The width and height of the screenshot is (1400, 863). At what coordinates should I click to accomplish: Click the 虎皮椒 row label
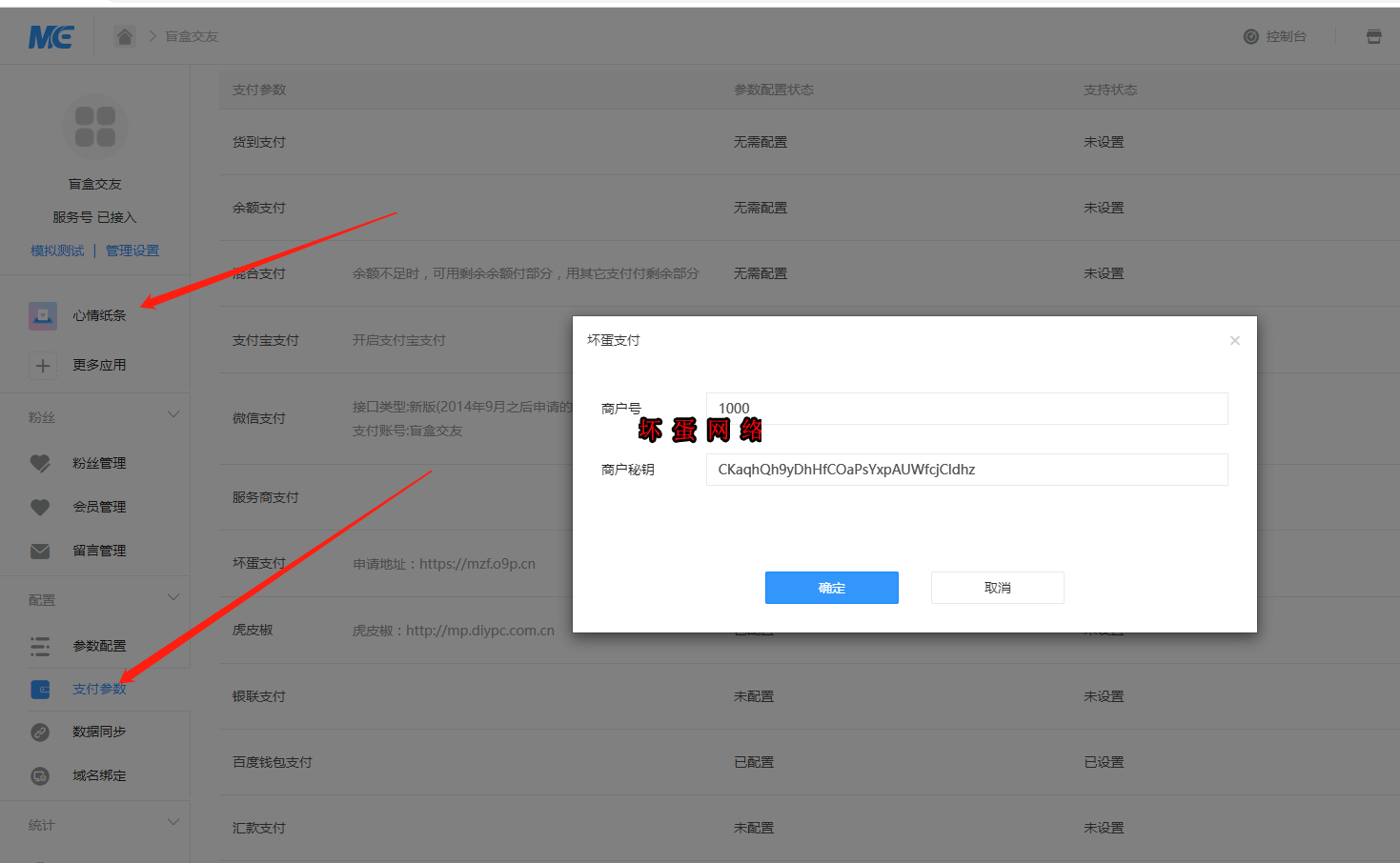pos(253,630)
